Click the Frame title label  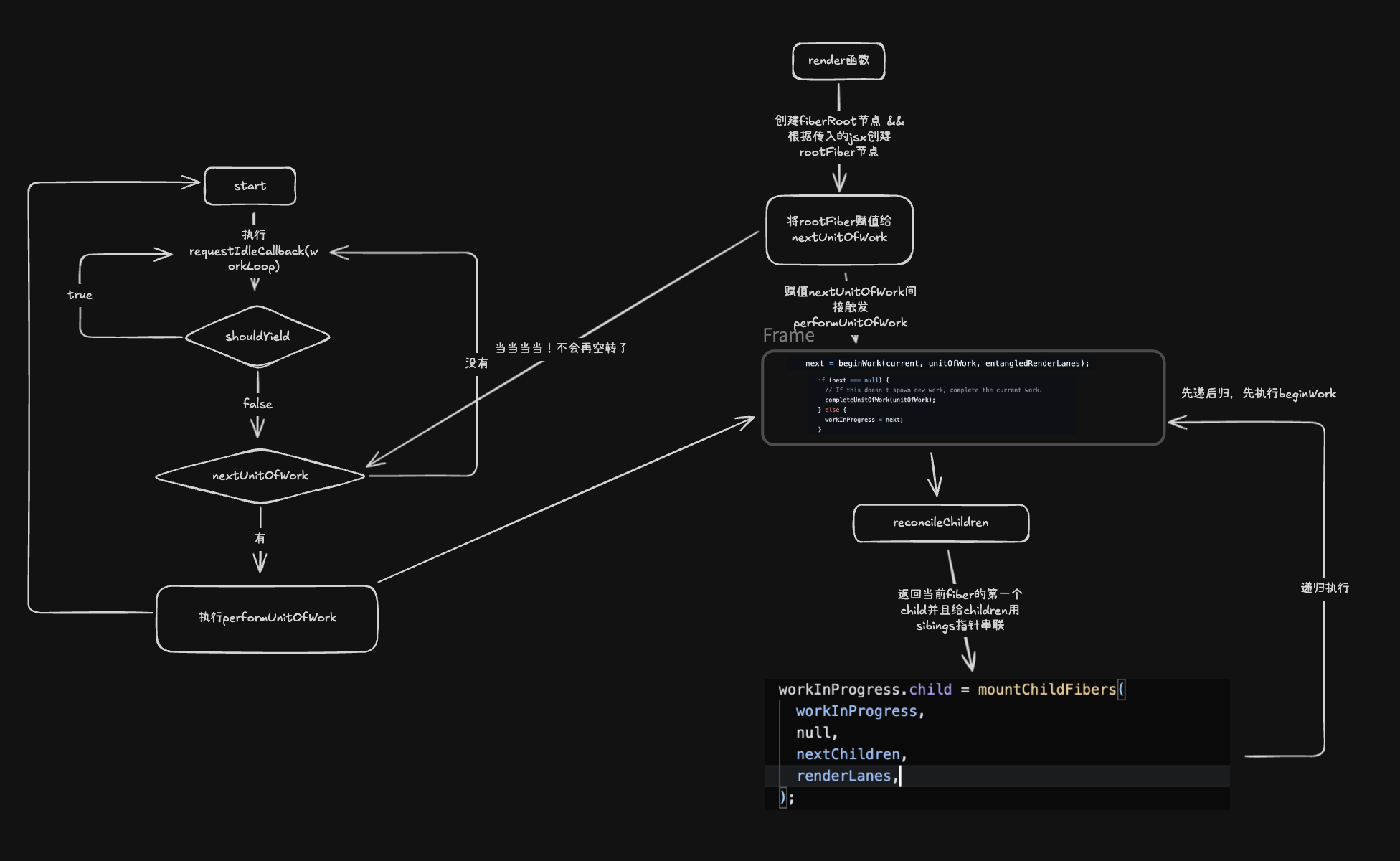[788, 336]
